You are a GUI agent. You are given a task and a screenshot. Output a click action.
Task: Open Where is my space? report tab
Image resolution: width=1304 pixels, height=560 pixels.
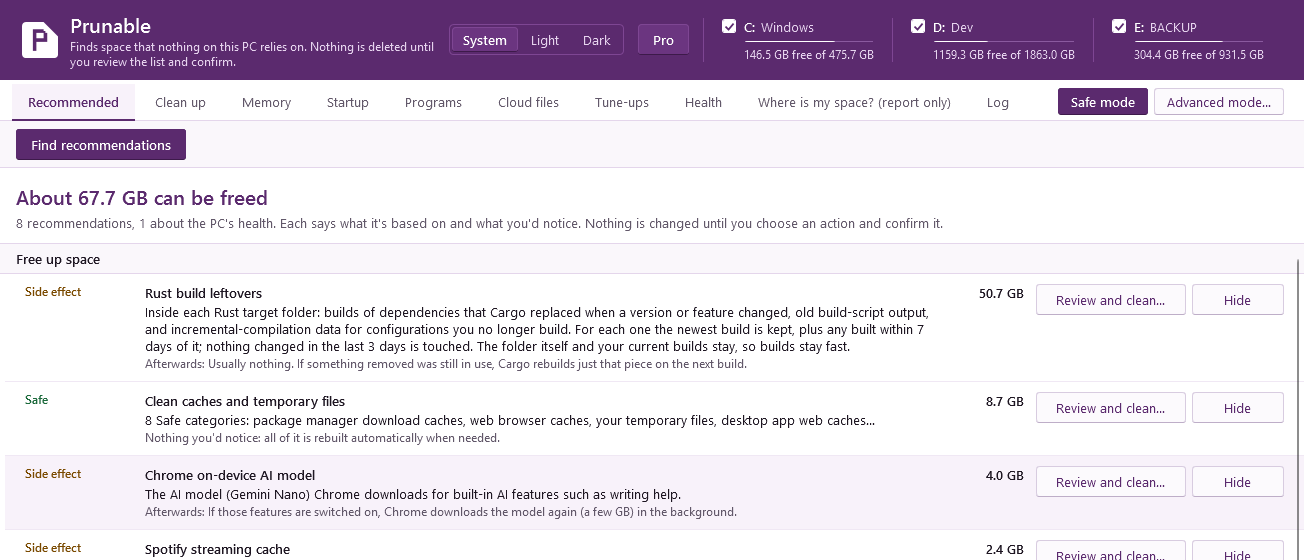click(x=854, y=102)
